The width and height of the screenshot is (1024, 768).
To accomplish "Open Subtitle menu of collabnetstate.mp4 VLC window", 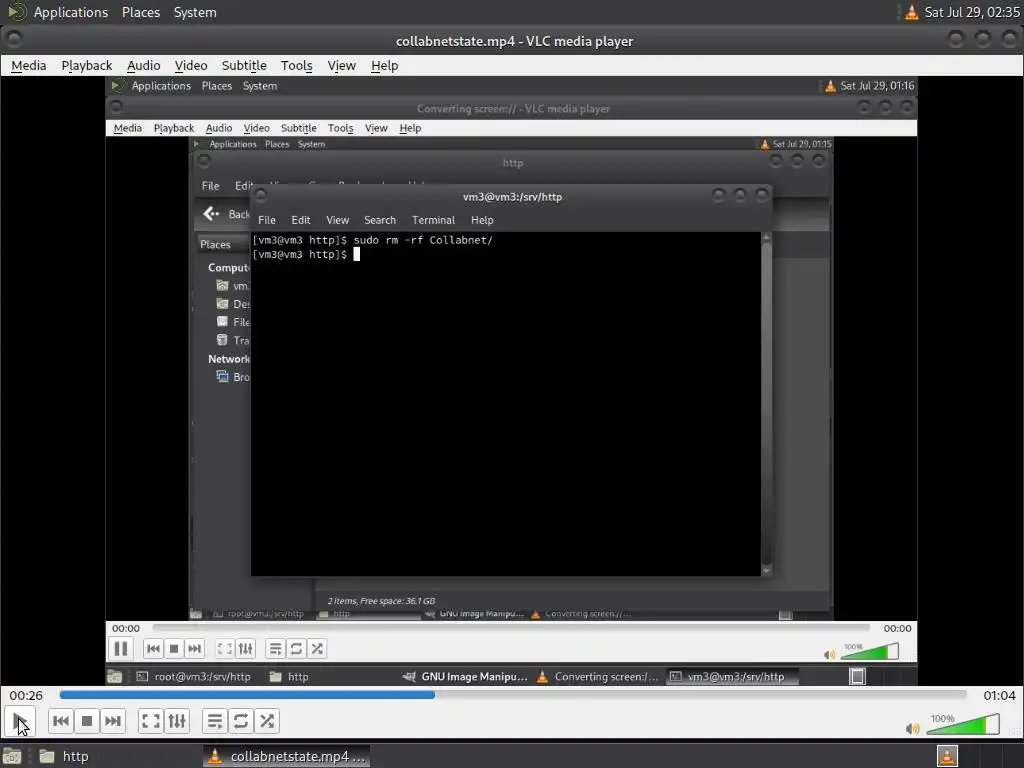I will [x=244, y=65].
